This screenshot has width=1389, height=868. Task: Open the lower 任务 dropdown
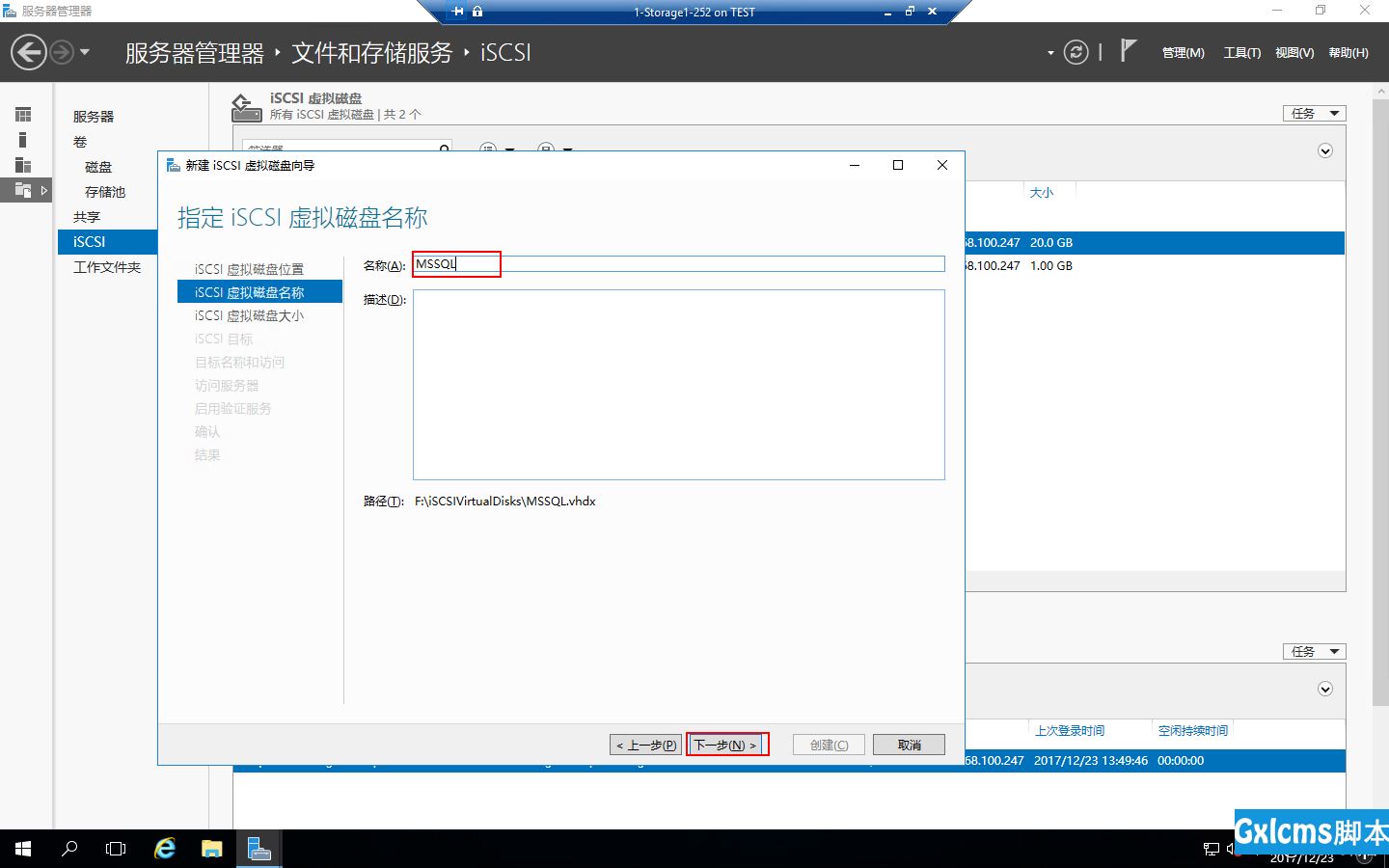(1314, 652)
